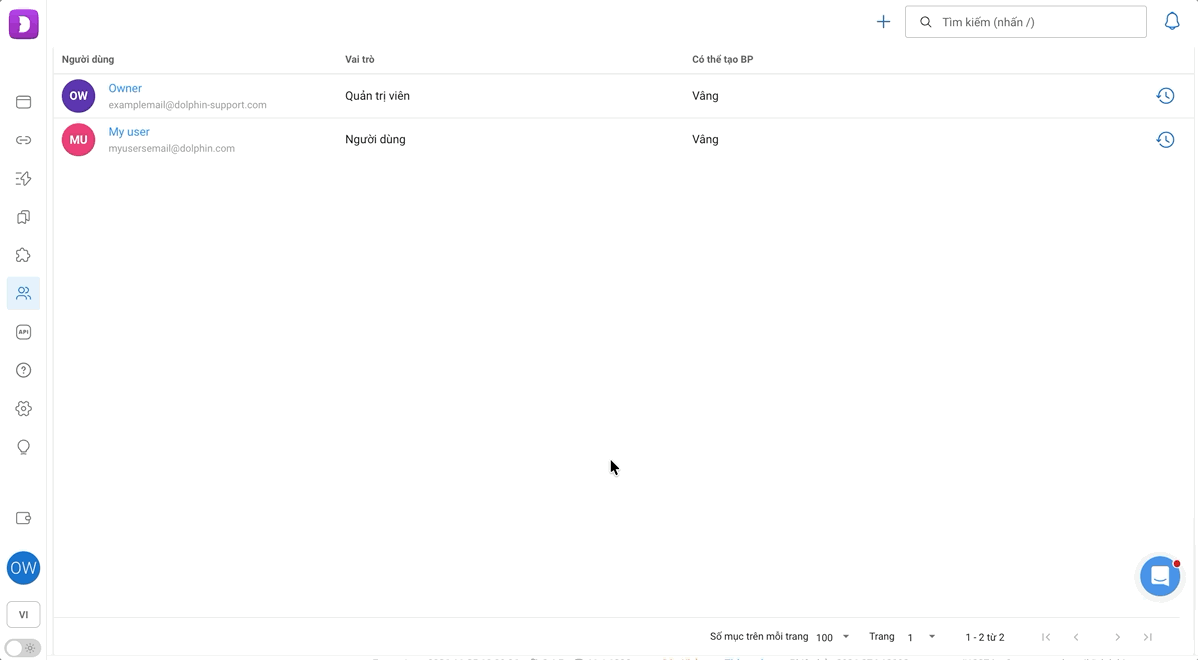Click the lightbulb ideas sidebar icon
This screenshot has width=1198, height=660.
pos(24,448)
